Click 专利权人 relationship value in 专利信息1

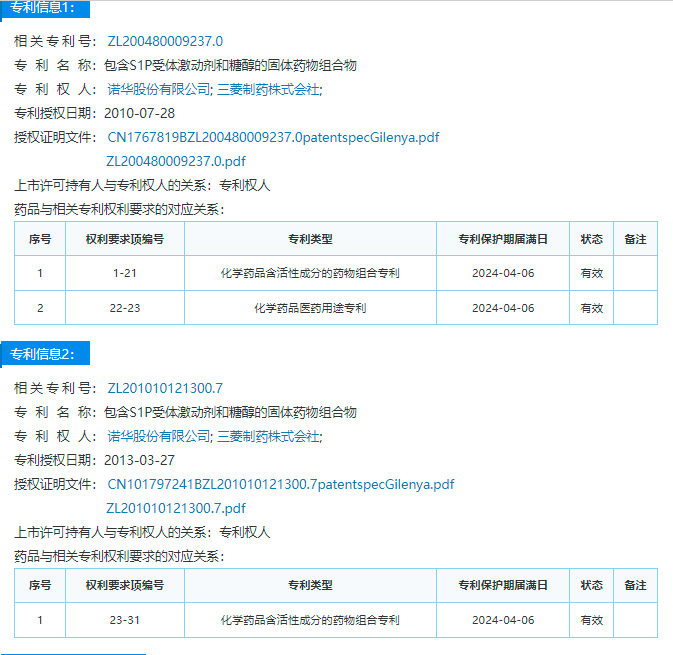pos(245,185)
